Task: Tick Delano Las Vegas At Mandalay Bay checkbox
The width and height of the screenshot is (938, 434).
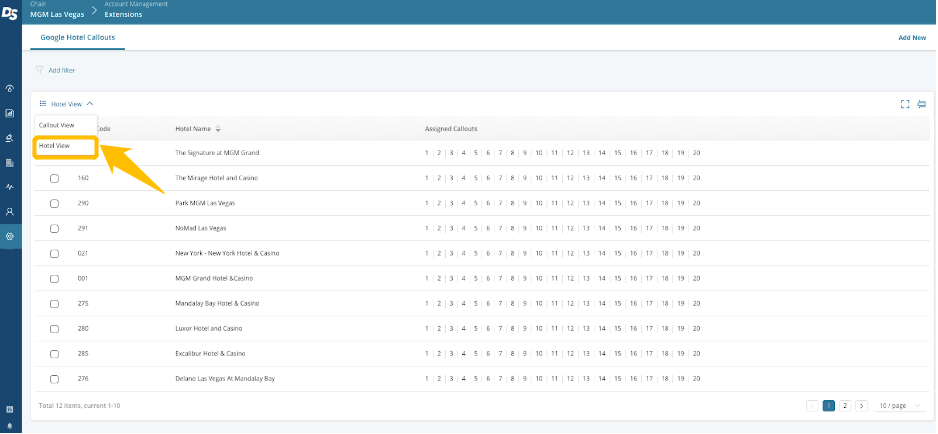Action: 54,379
